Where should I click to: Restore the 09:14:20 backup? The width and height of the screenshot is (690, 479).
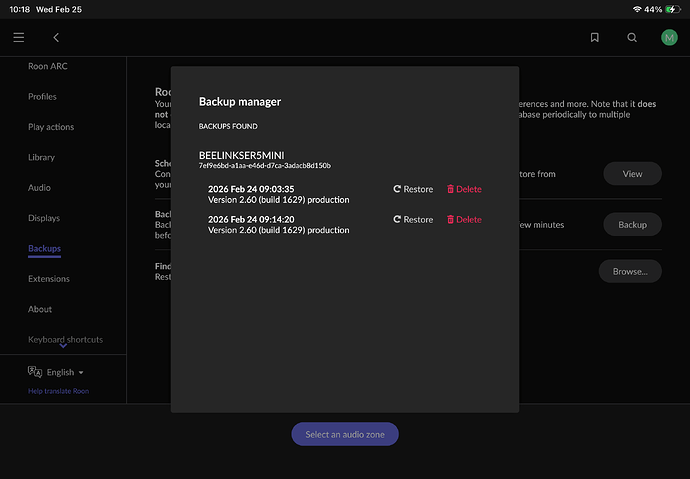(413, 219)
